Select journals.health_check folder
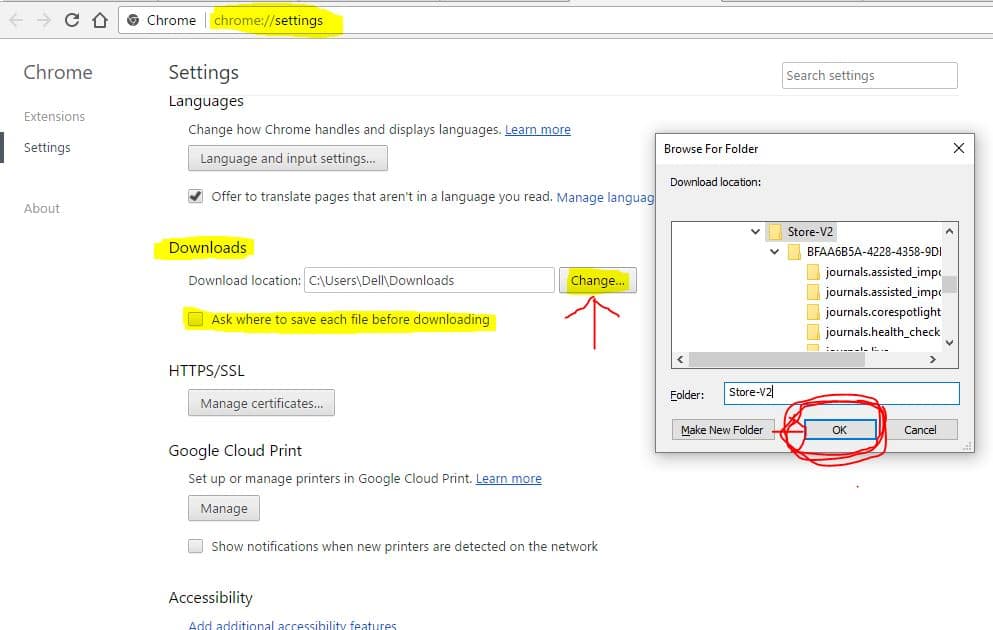 coord(883,332)
